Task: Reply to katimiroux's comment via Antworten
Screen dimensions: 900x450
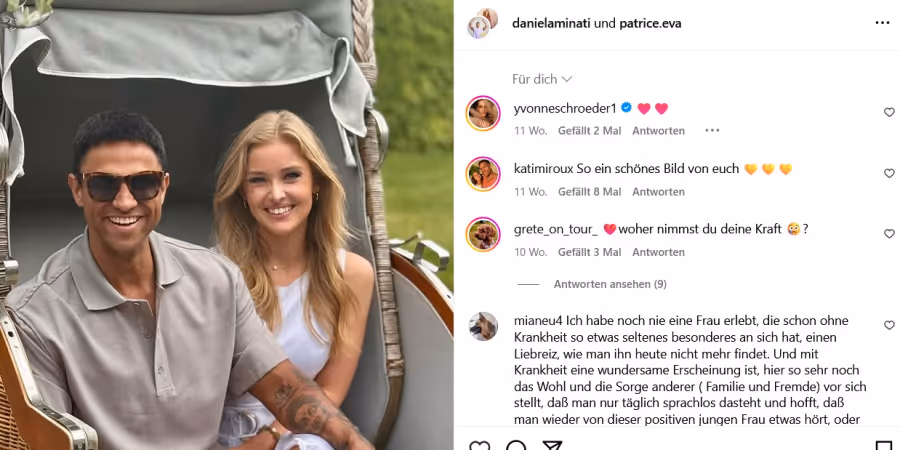Action: (658, 192)
